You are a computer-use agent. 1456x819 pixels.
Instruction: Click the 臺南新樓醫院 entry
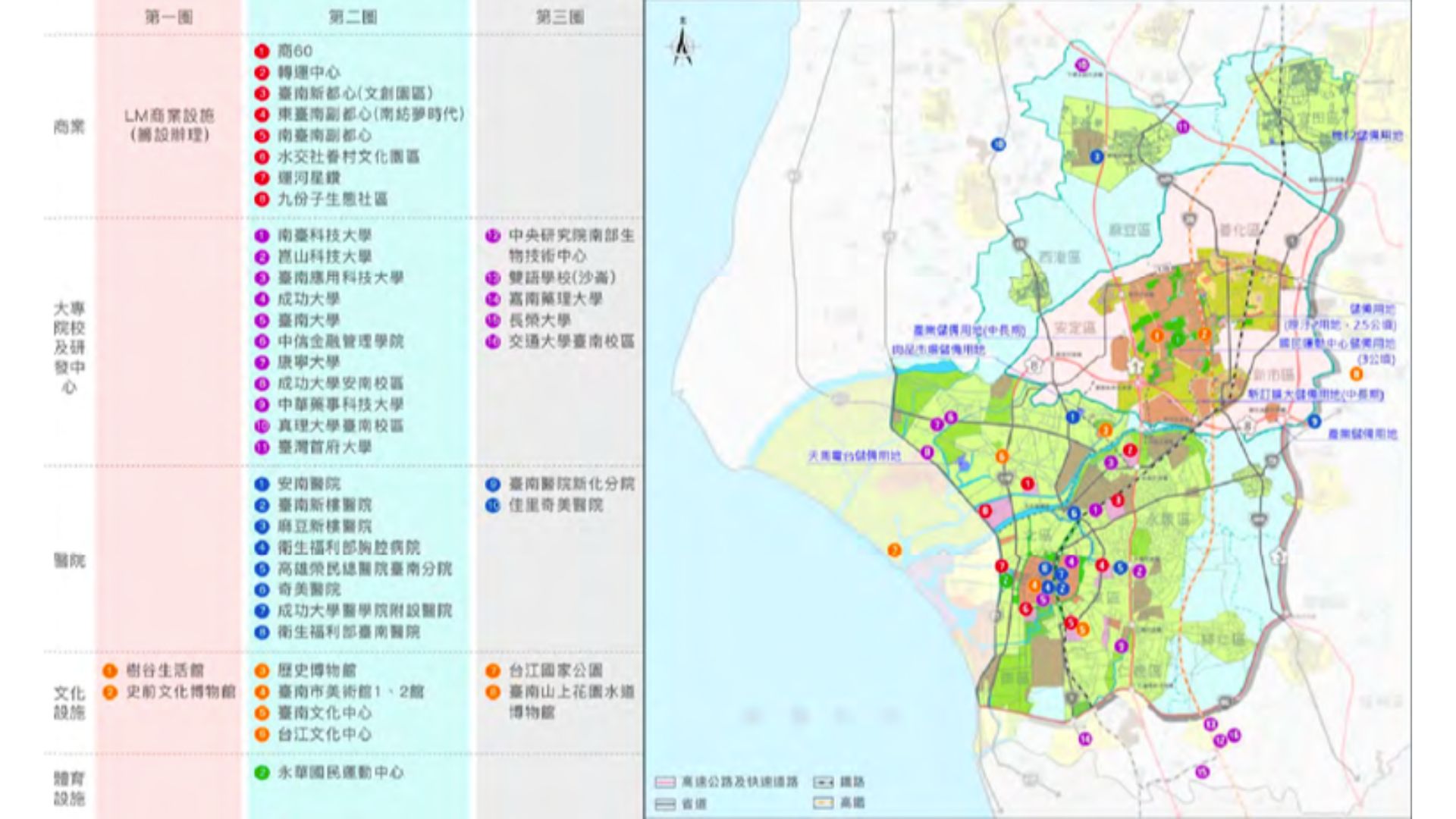tap(325, 505)
